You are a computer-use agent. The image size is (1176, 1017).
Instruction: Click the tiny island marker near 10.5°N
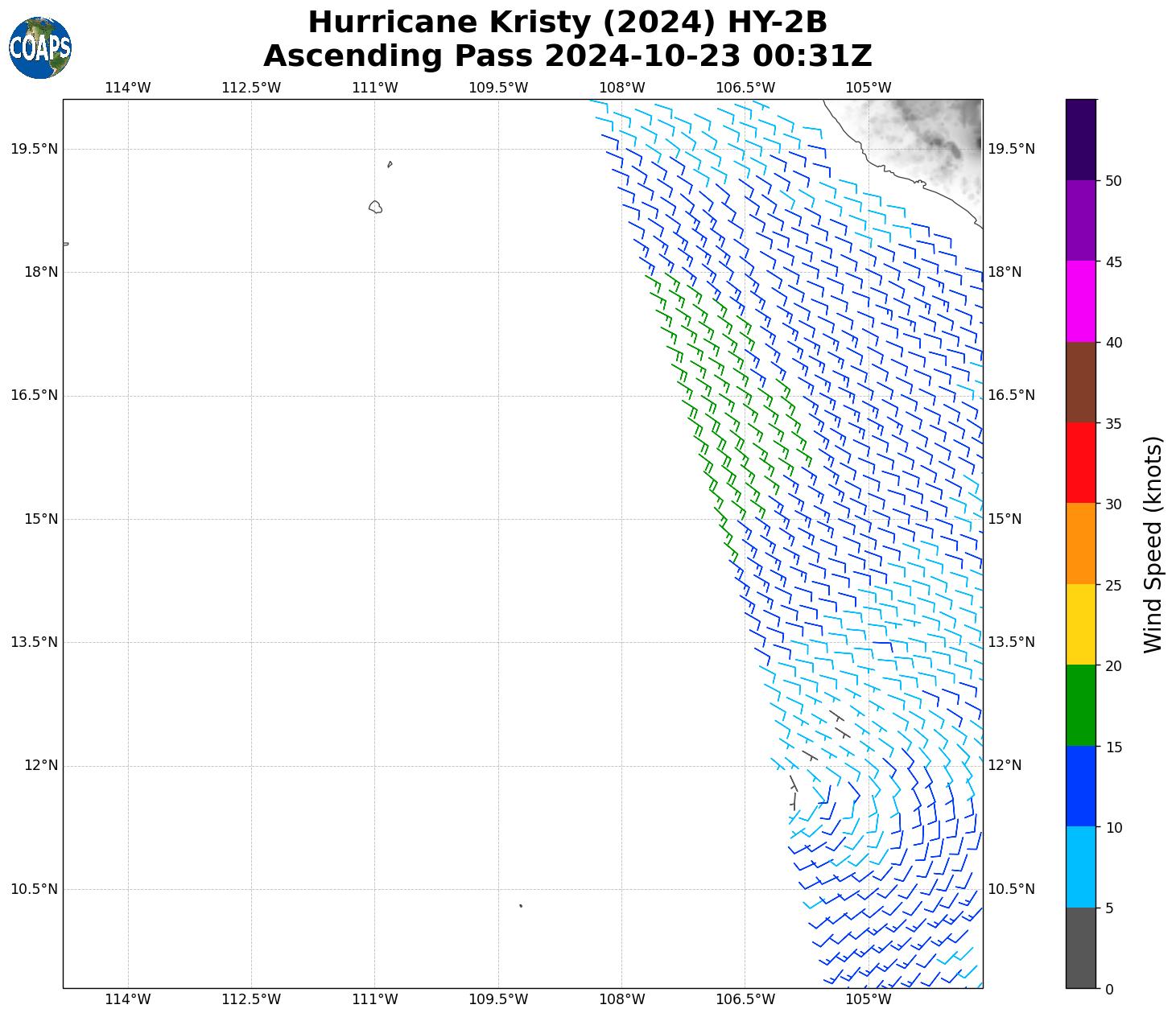pos(521,905)
